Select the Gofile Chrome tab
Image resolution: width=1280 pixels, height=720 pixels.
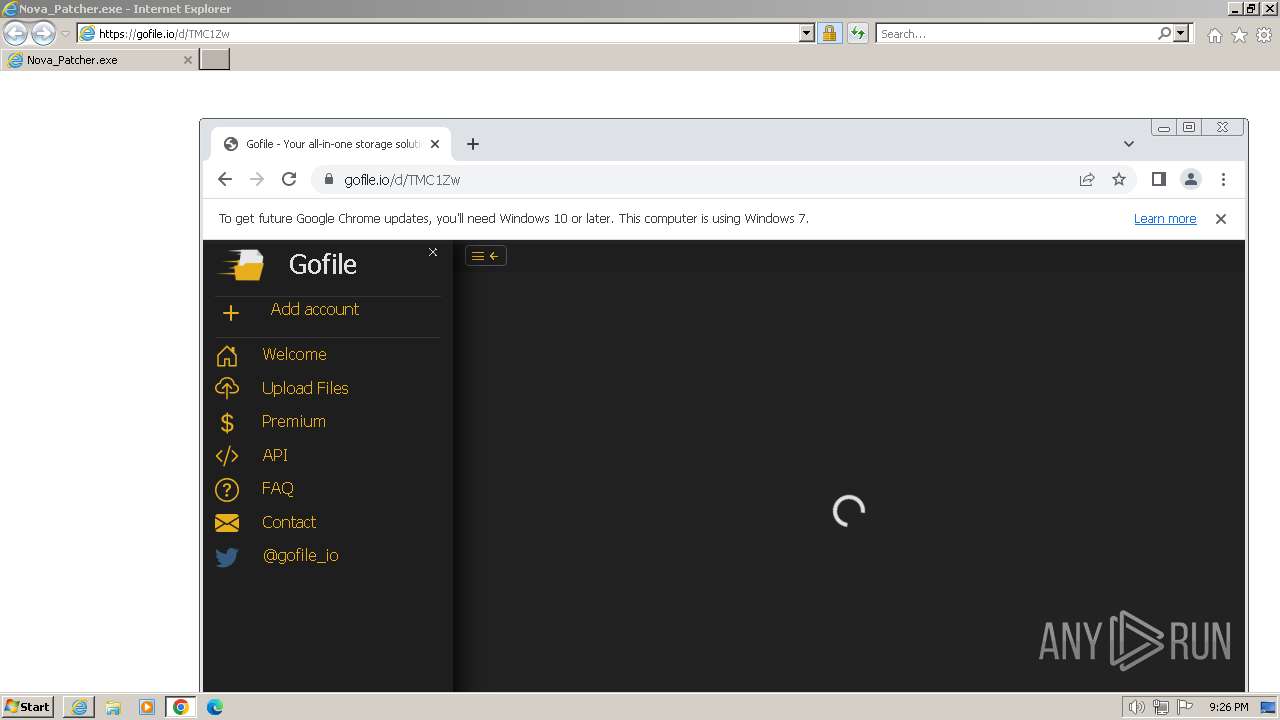tap(330, 144)
